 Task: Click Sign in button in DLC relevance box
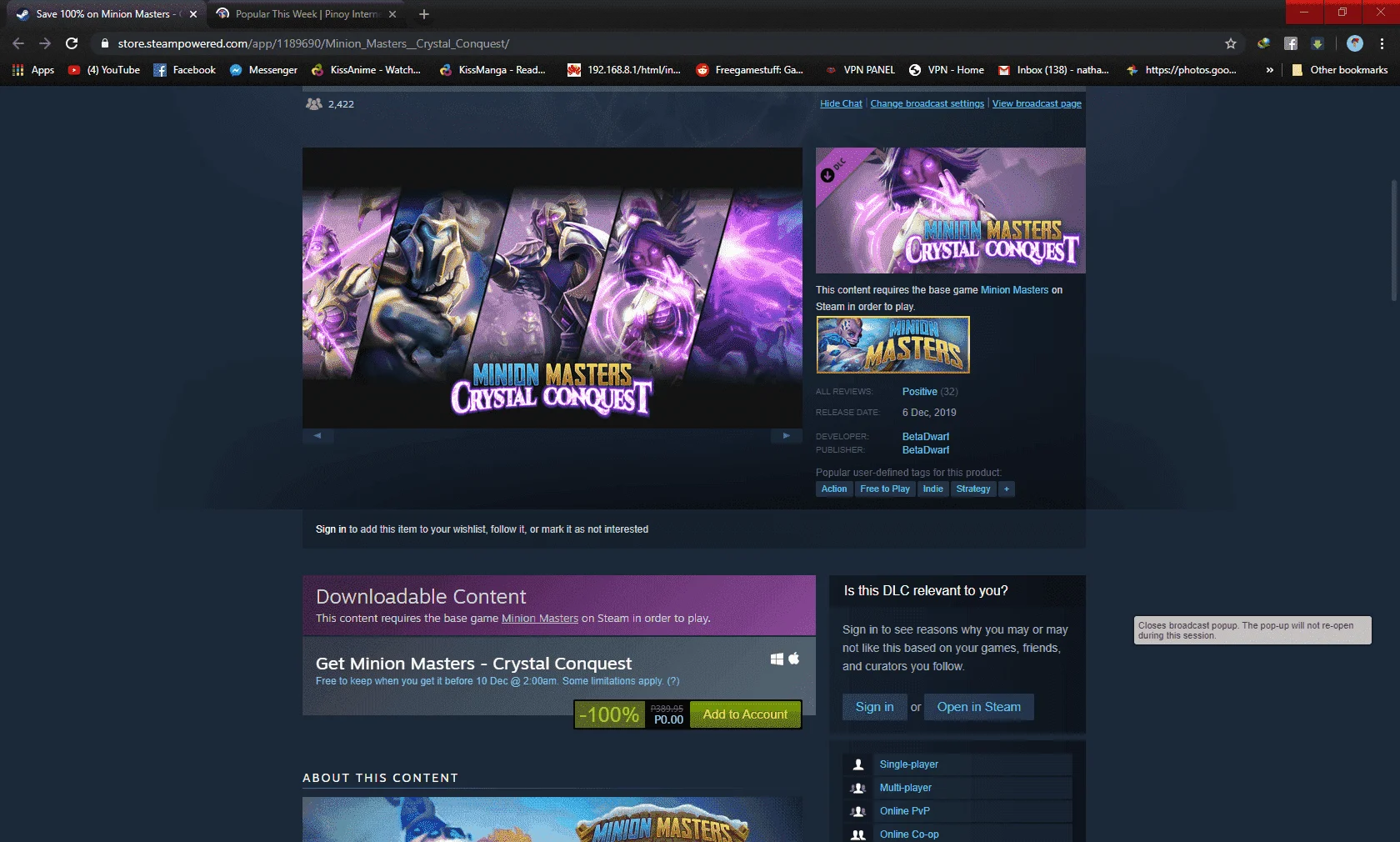tap(874, 707)
